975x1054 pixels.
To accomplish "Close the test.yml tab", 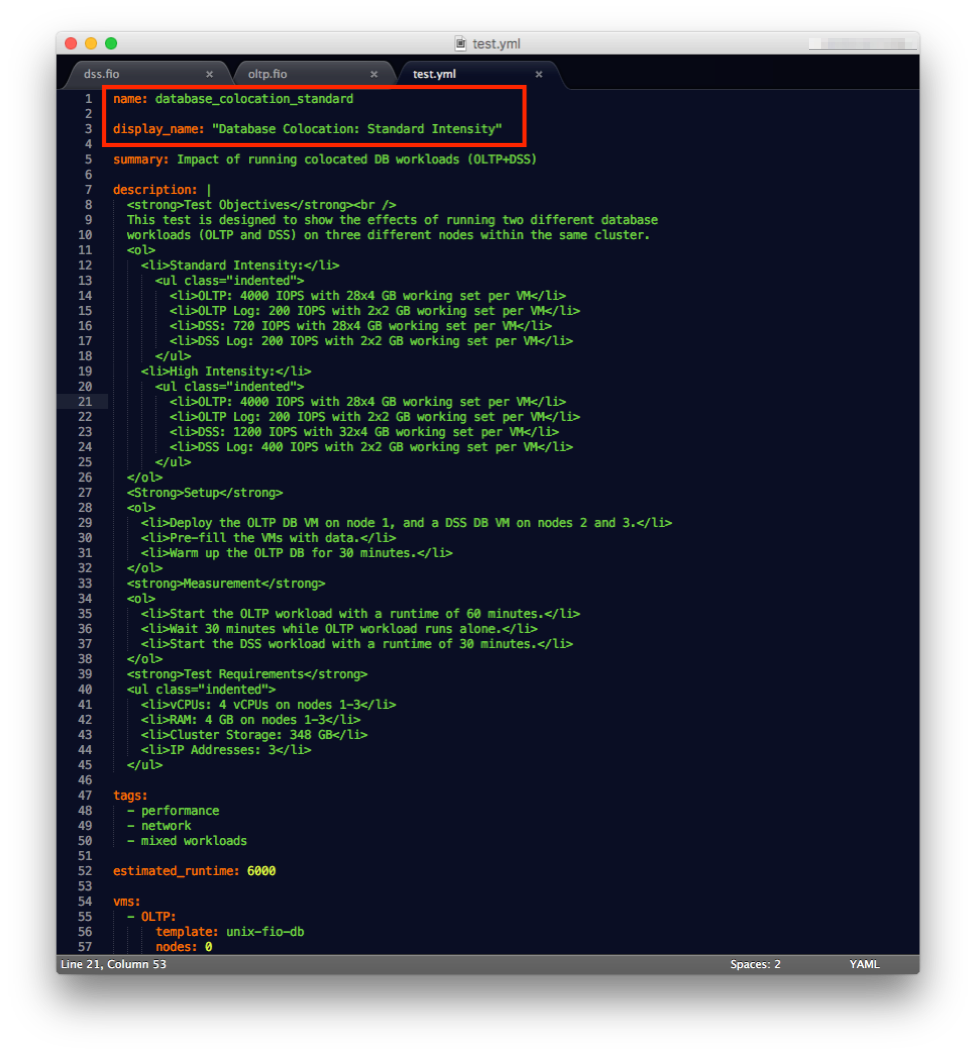I will 539,74.
